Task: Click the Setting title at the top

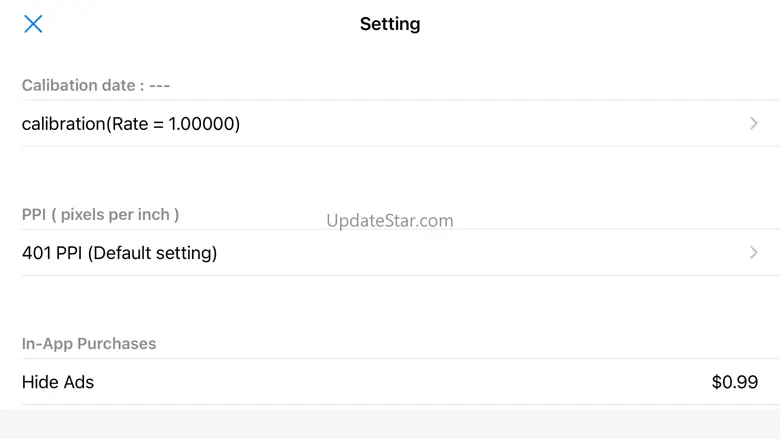Action: pyautogui.click(x=390, y=24)
